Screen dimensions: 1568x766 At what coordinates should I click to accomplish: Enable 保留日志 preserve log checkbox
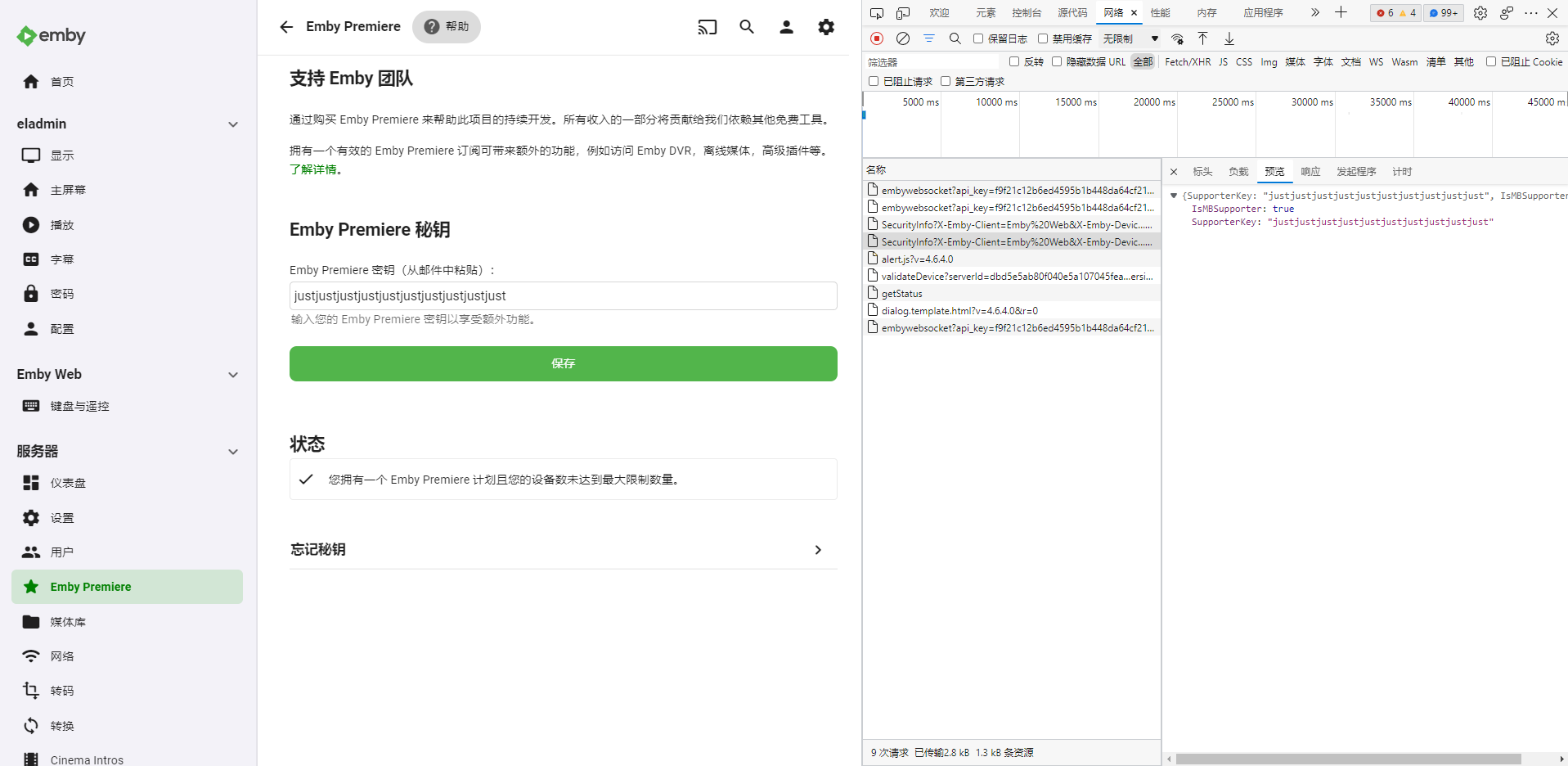point(978,38)
